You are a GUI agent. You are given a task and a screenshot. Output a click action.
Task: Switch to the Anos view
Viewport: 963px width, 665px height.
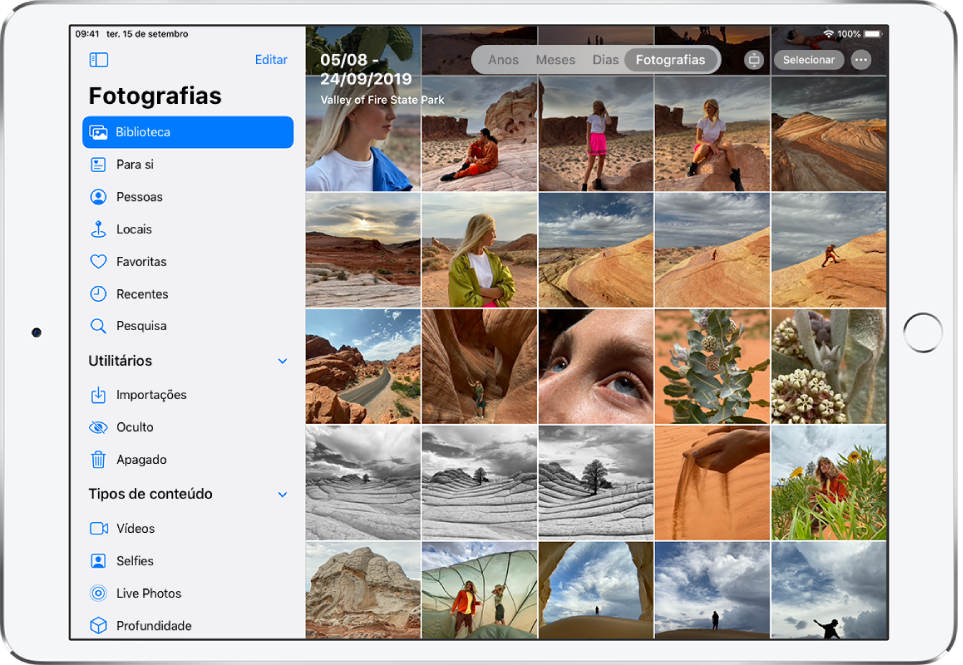[504, 60]
